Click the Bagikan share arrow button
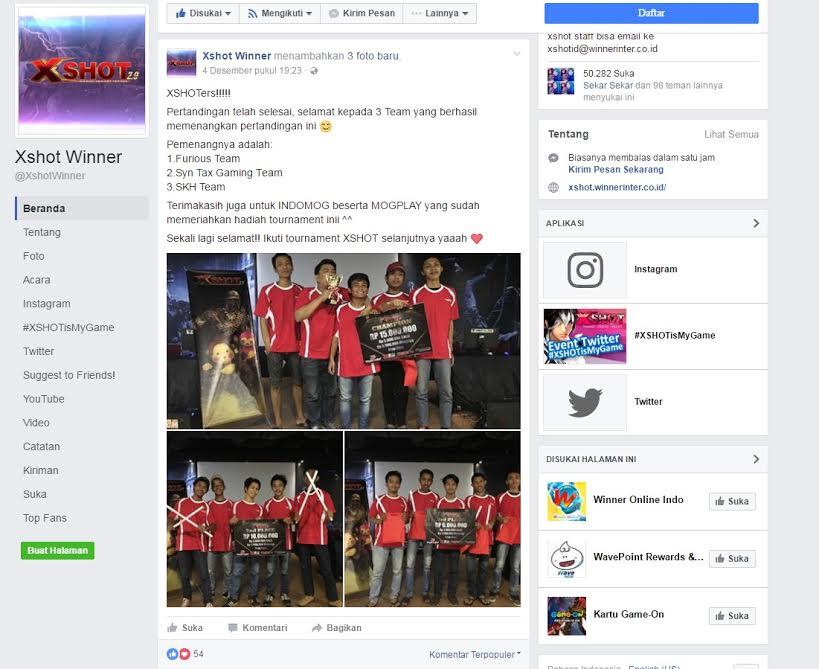Viewport: 819px width, 669px height. point(336,628)
